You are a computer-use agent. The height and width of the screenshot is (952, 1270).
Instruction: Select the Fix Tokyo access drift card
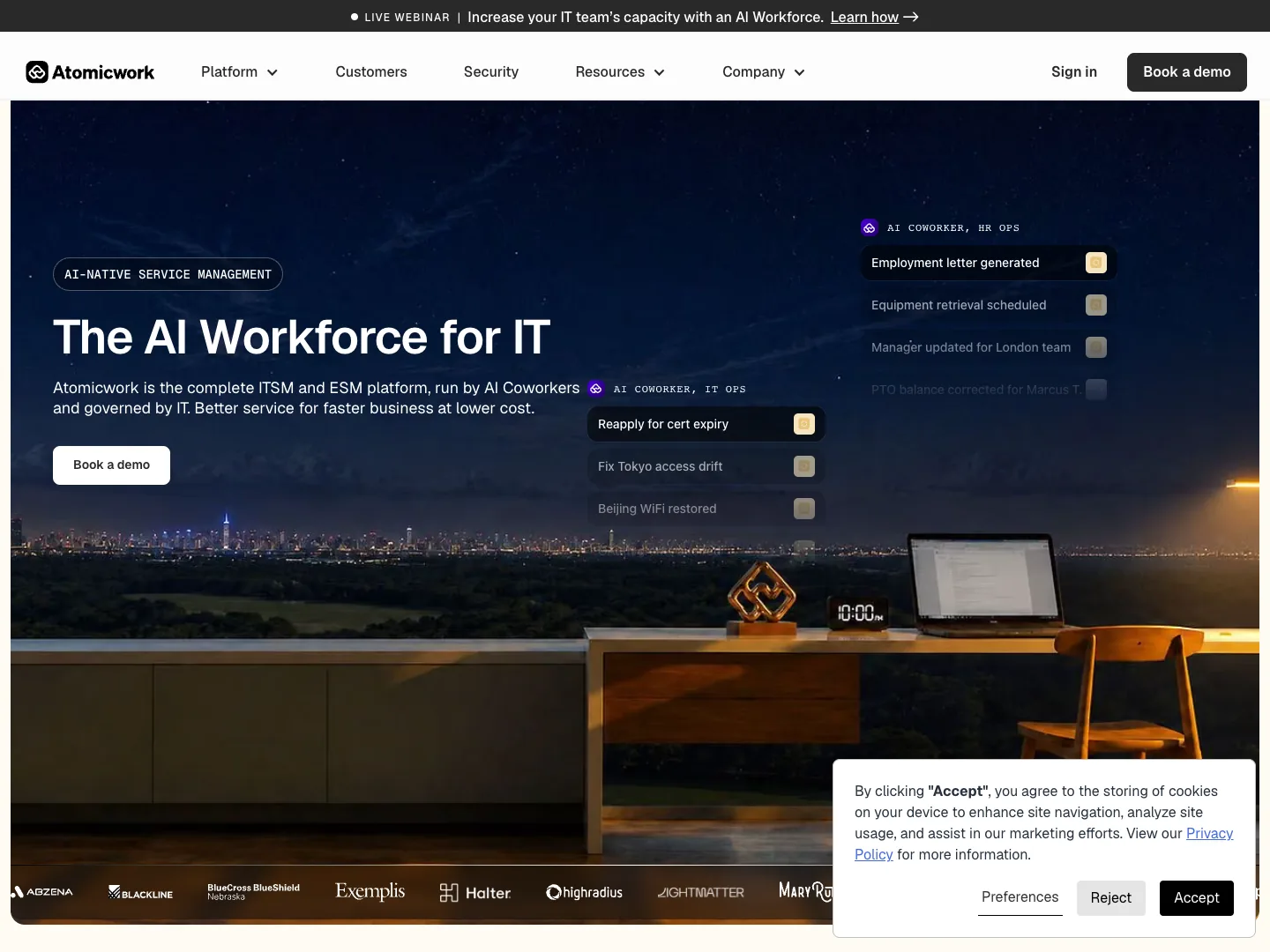click(x=706, y=466)
